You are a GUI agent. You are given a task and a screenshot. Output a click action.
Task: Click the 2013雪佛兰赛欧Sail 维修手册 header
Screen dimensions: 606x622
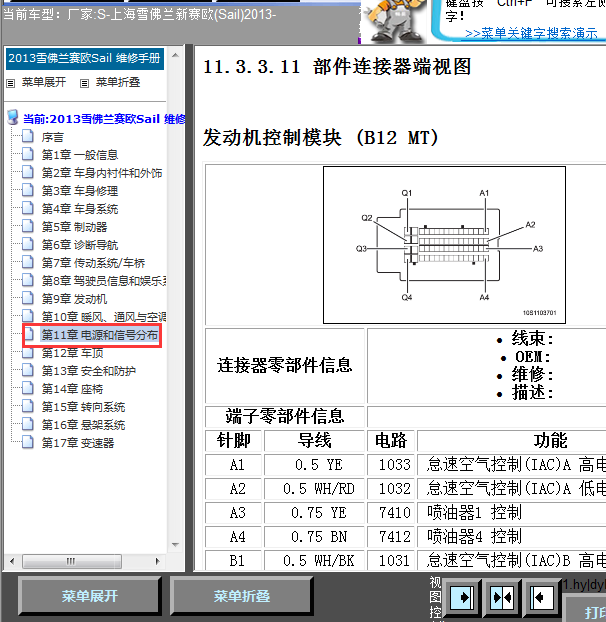pos(84,59)
